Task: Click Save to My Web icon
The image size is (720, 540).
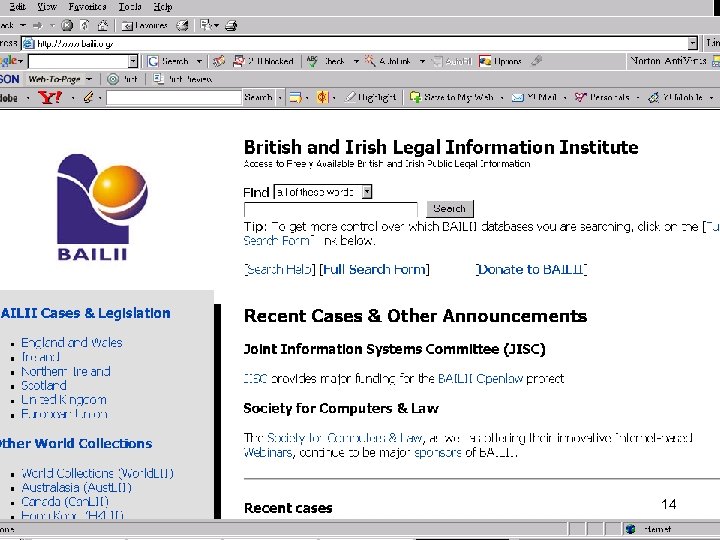Action: coord(415,97)
